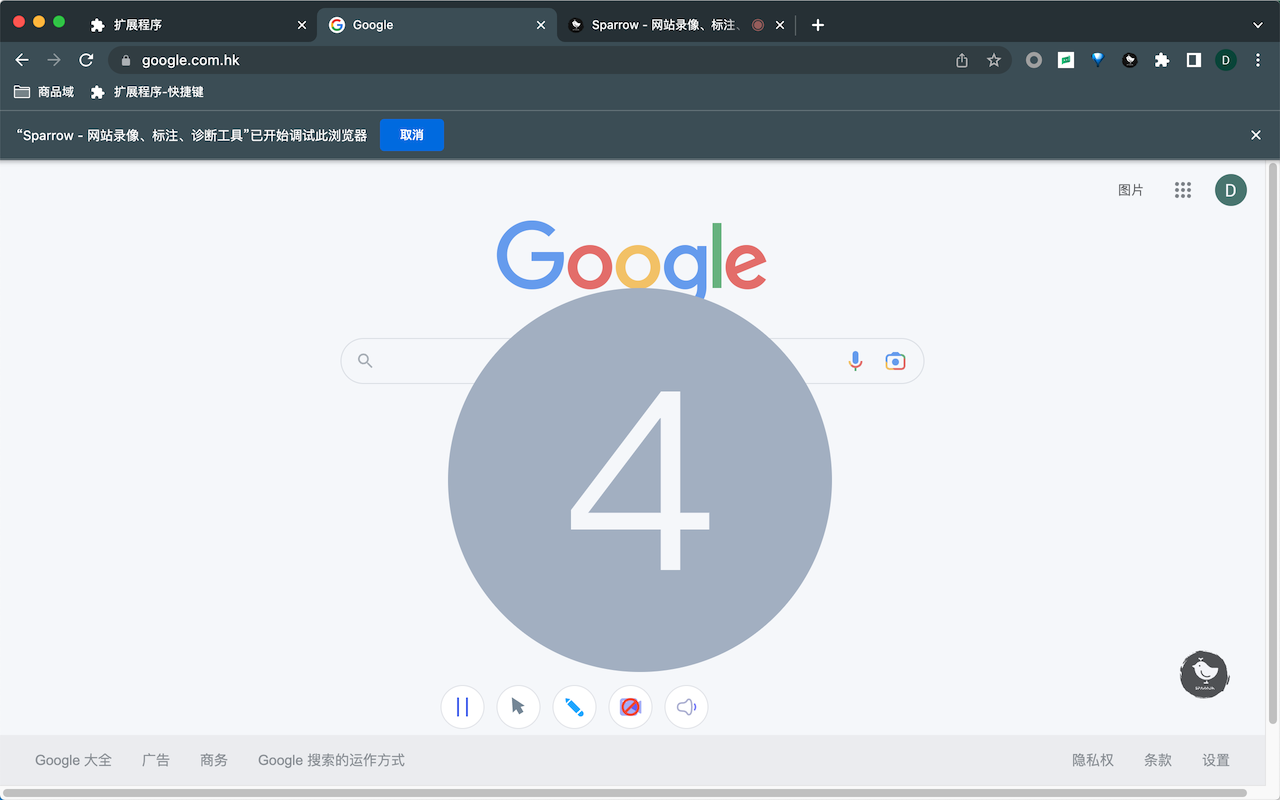Start a voice search with the microphone icon

855,360
